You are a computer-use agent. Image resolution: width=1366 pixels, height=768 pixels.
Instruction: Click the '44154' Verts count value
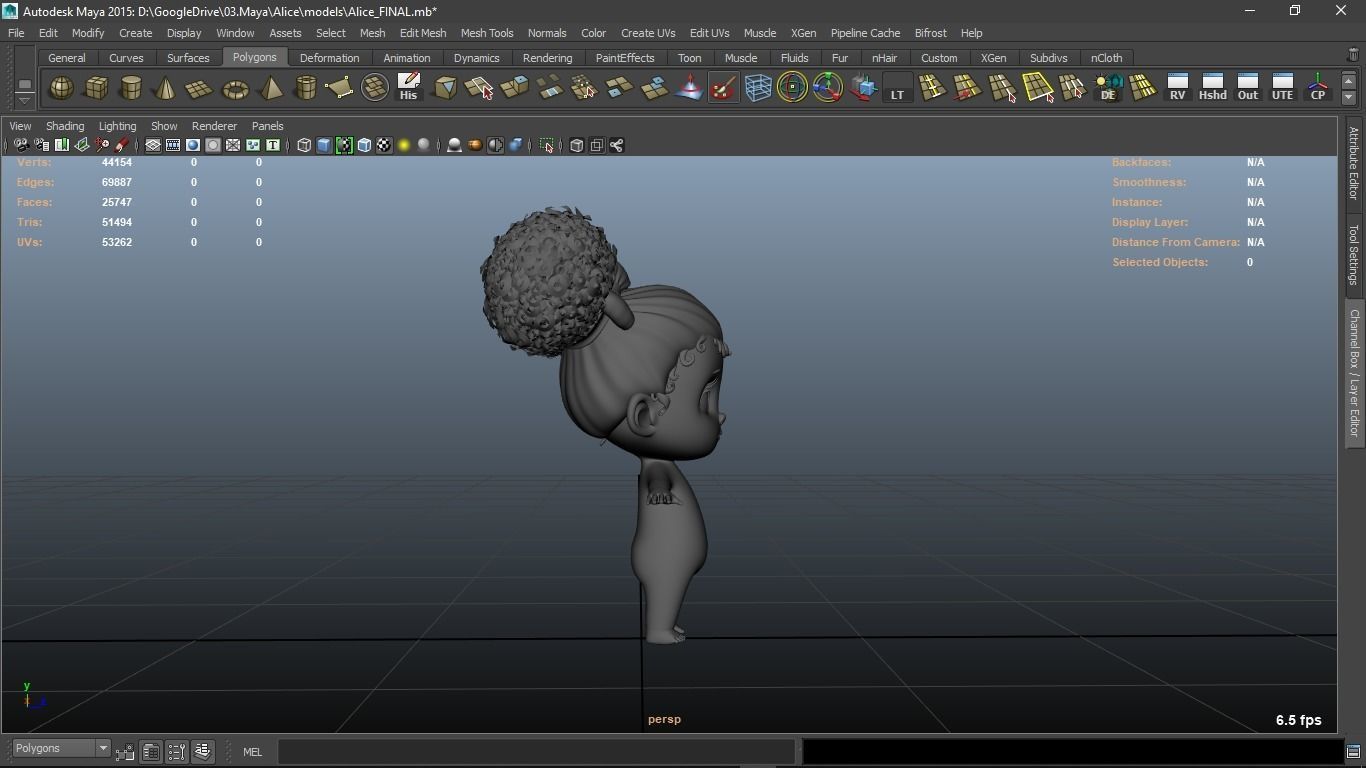coord(117,162)
